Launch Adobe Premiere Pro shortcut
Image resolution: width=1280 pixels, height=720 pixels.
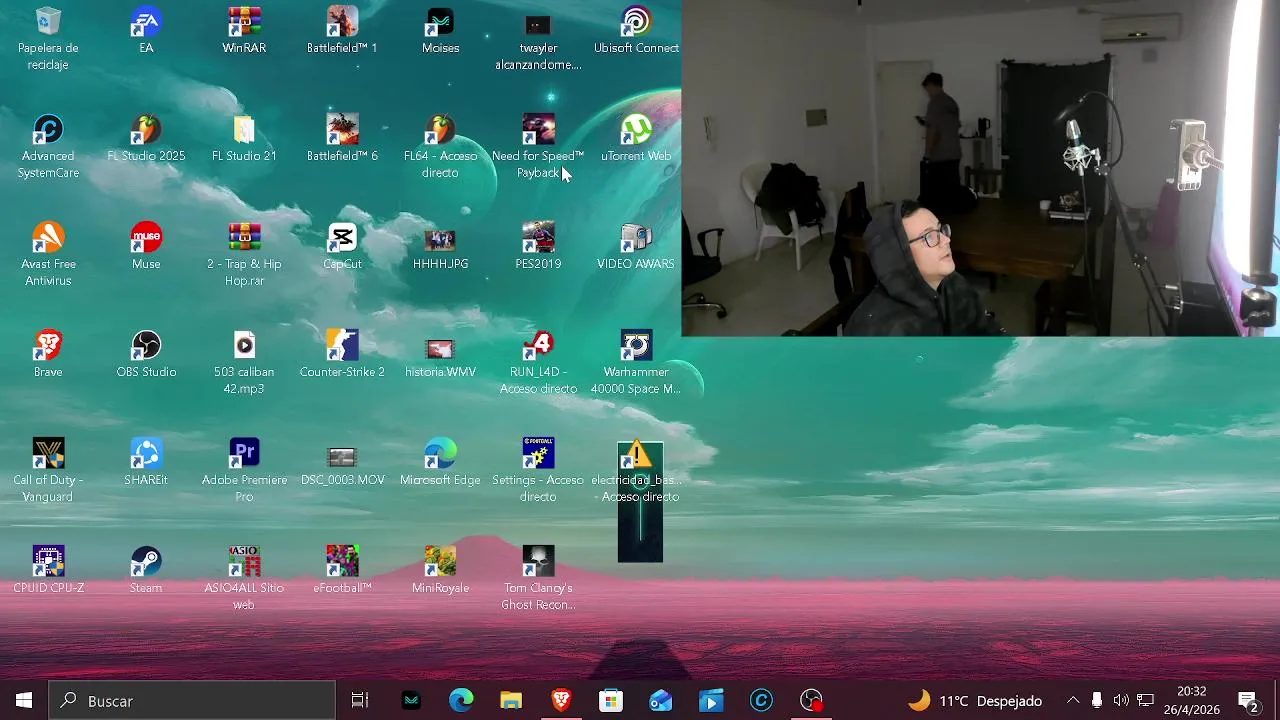[x=244, y=470]
